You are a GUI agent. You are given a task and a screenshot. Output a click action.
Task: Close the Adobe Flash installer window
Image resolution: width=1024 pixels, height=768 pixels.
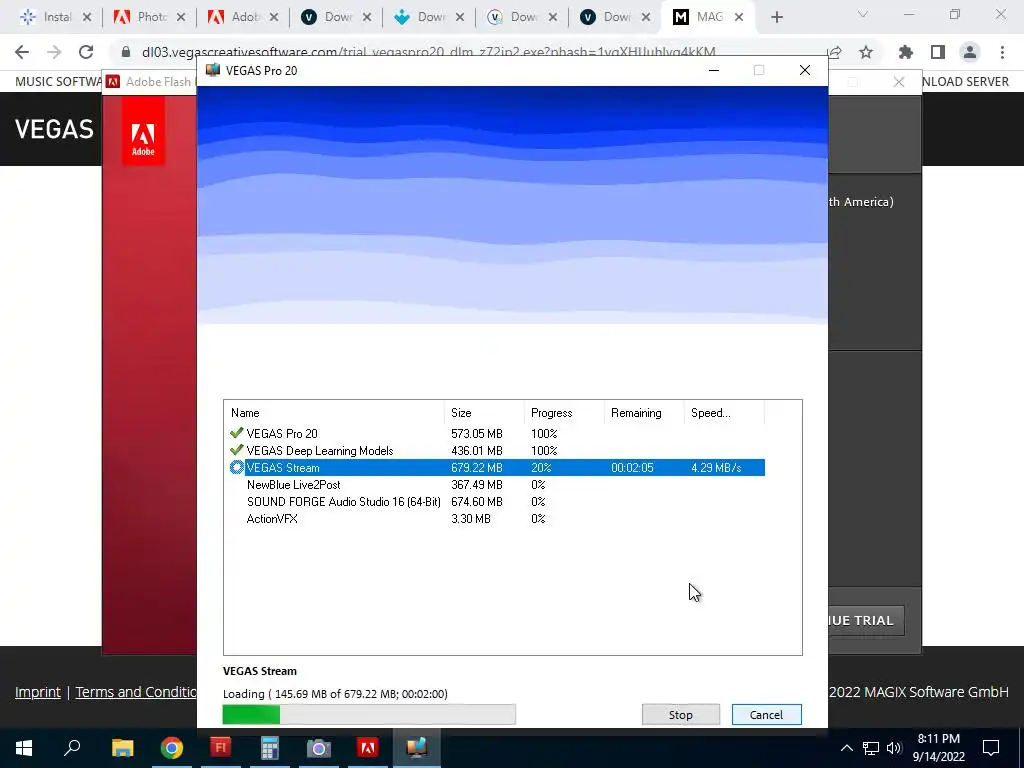click(899, 82)
